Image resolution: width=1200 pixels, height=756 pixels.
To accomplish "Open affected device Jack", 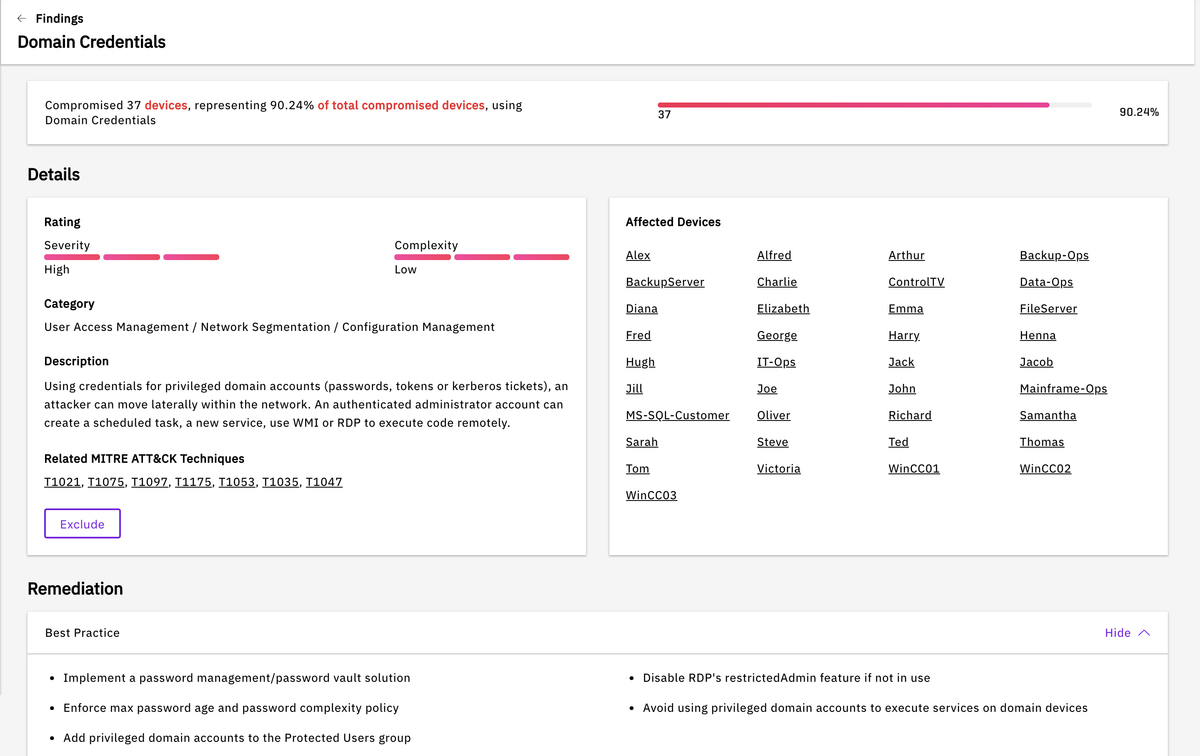I will coord(901,362).
